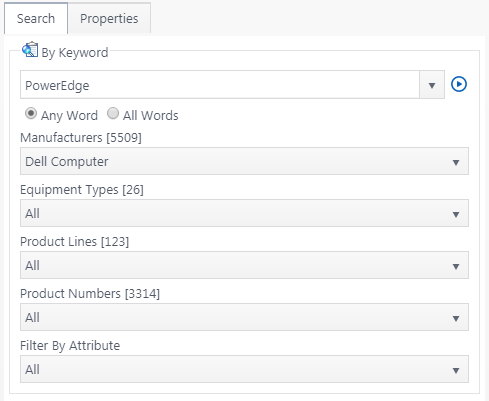The image size is (489, 401).
Task: Click the By Keyword label text
Action: click(x=75, y=53)
